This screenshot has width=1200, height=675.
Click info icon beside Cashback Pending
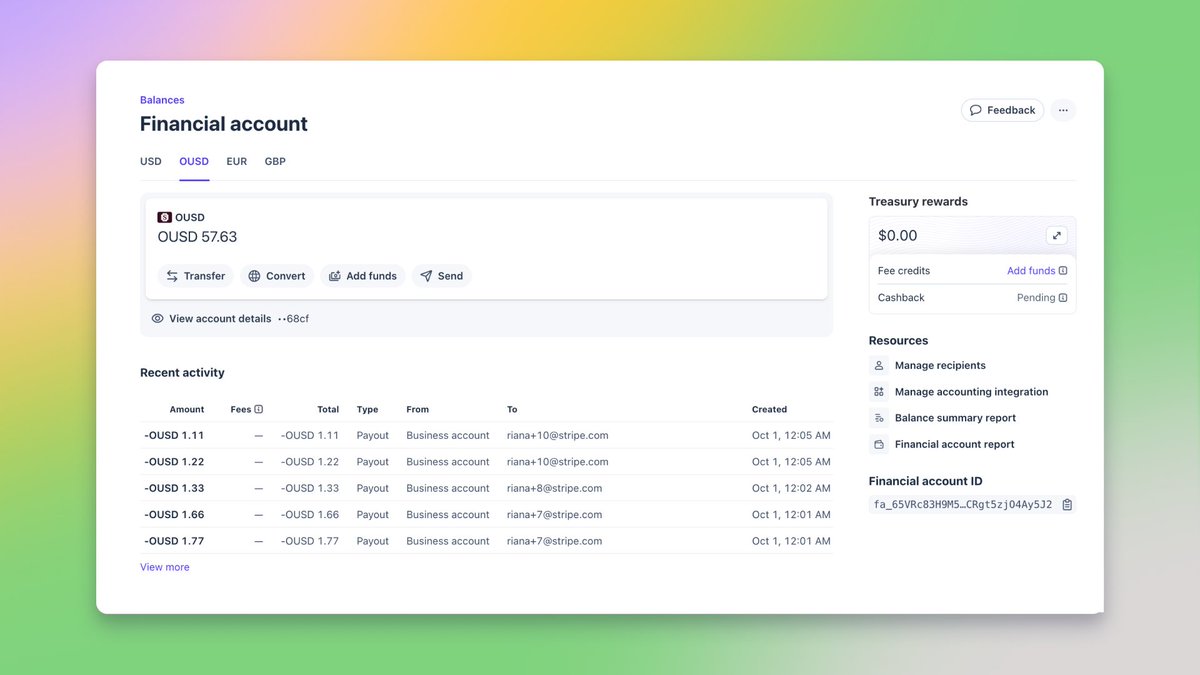1063,298
